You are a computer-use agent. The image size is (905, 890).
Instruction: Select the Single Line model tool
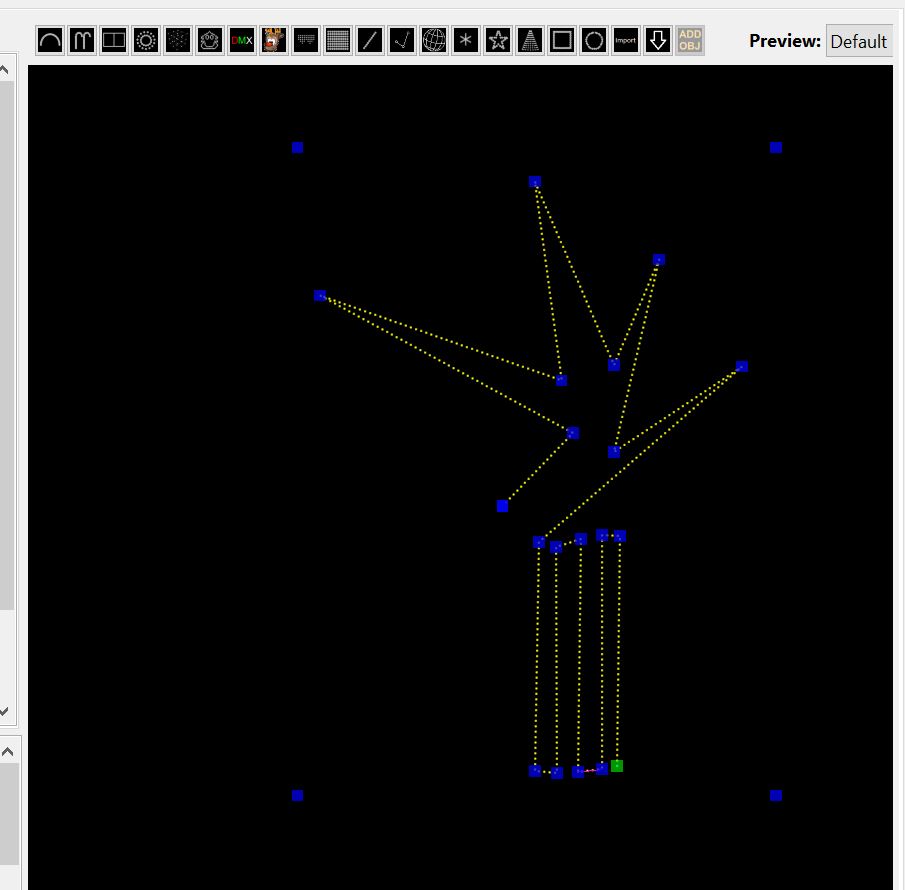point(370,41)
